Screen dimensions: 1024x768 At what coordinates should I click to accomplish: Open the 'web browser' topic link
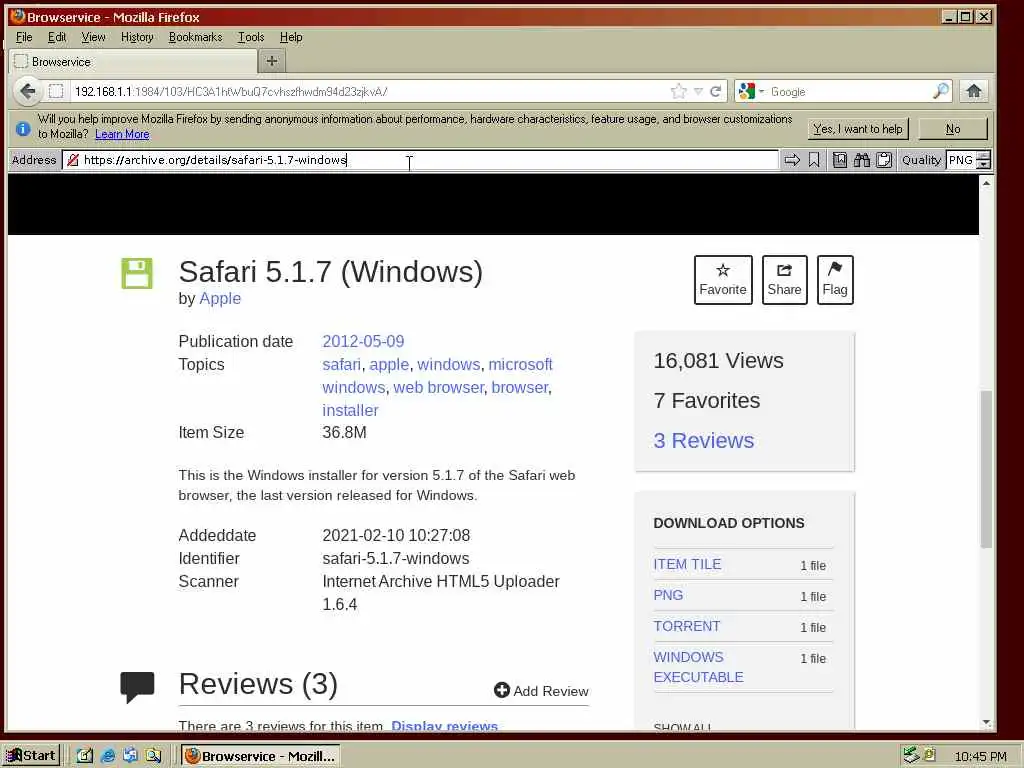[x=438, y=387]
